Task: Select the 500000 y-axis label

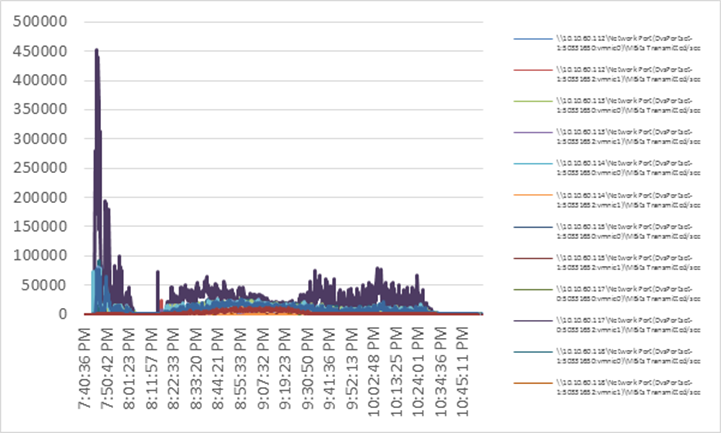Action: (x=40, y=22)
